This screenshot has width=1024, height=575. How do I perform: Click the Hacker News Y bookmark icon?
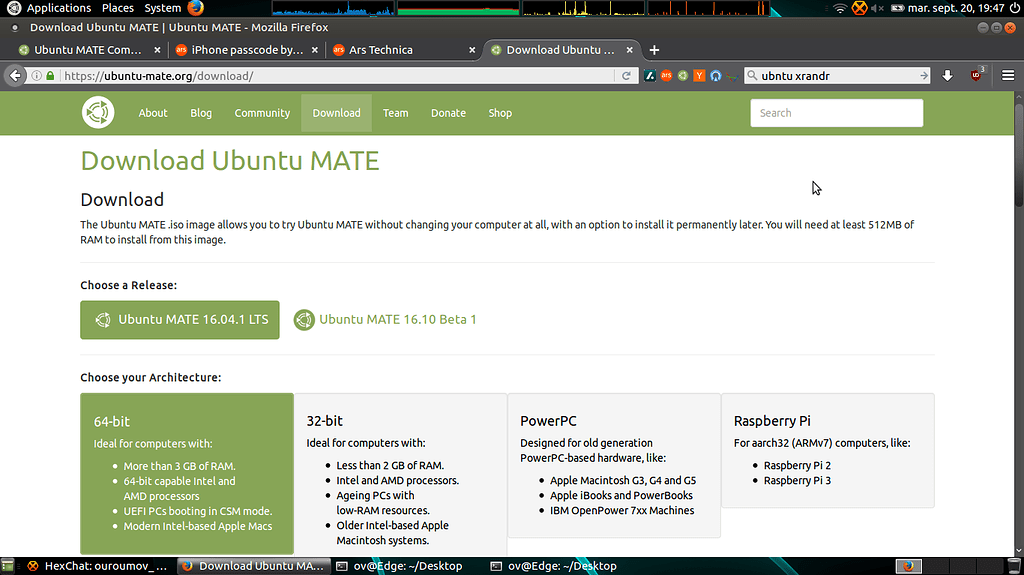tap(699, 76)
